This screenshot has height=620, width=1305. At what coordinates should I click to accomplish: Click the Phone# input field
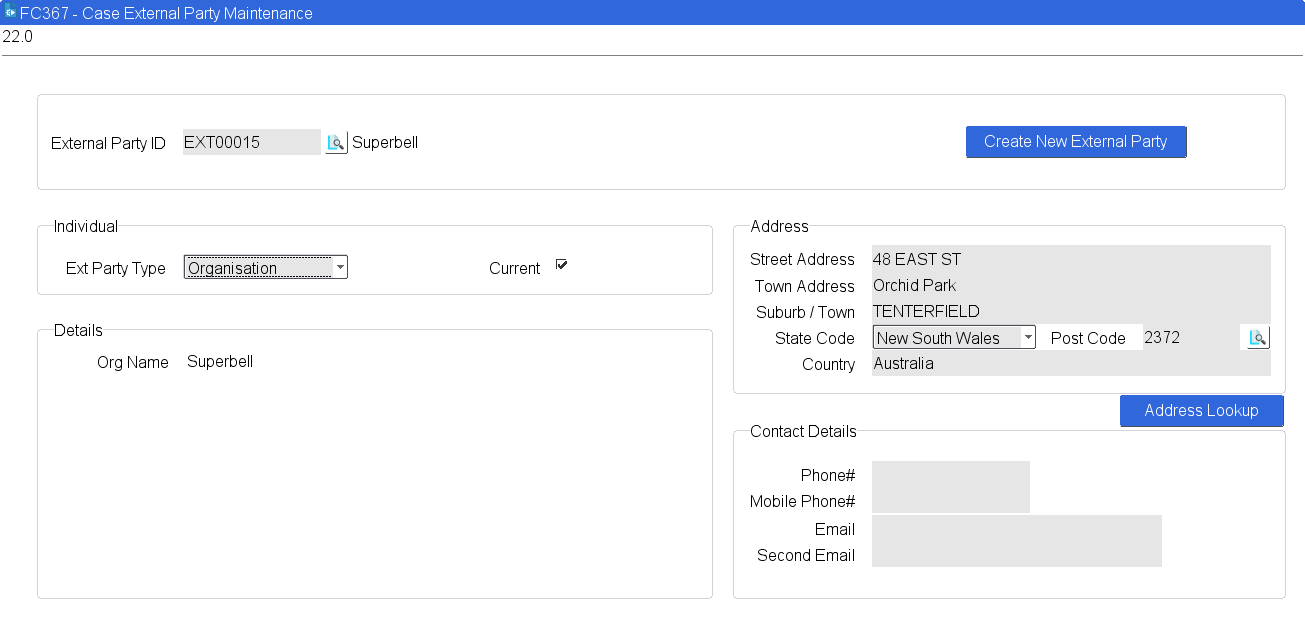coord(950,474)
